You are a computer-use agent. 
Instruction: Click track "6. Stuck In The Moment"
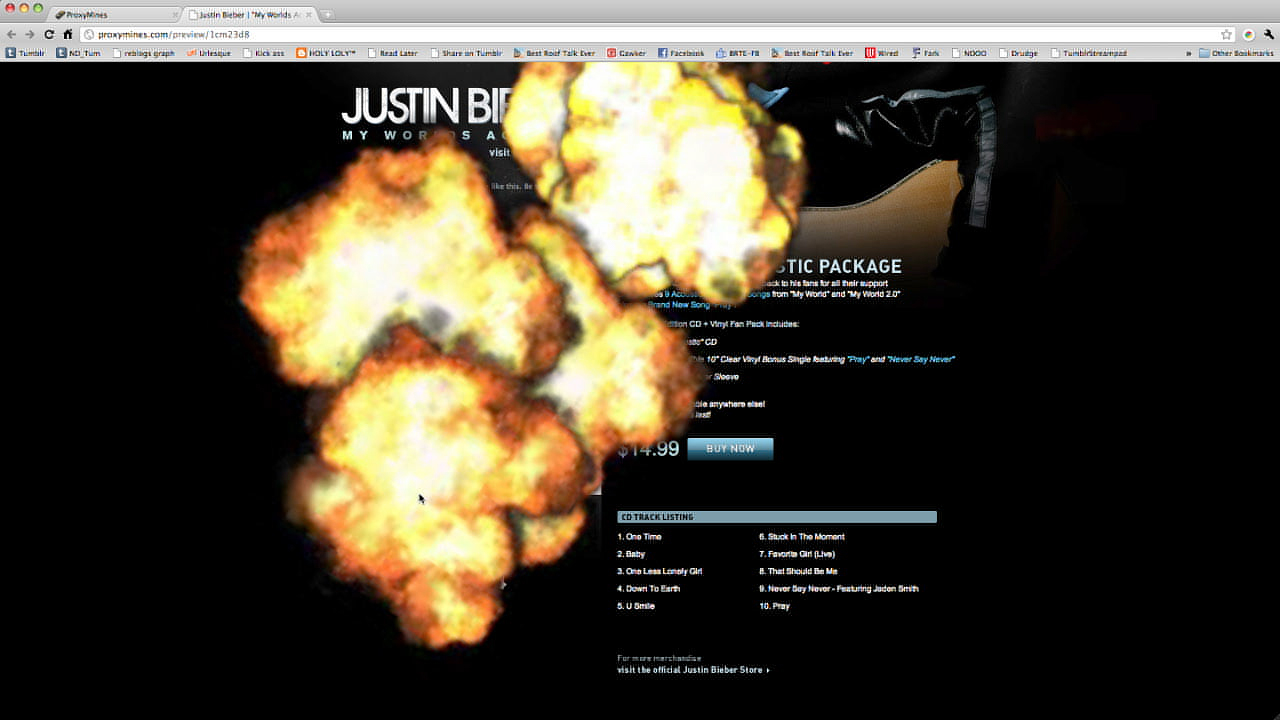[x=801, y=537]
